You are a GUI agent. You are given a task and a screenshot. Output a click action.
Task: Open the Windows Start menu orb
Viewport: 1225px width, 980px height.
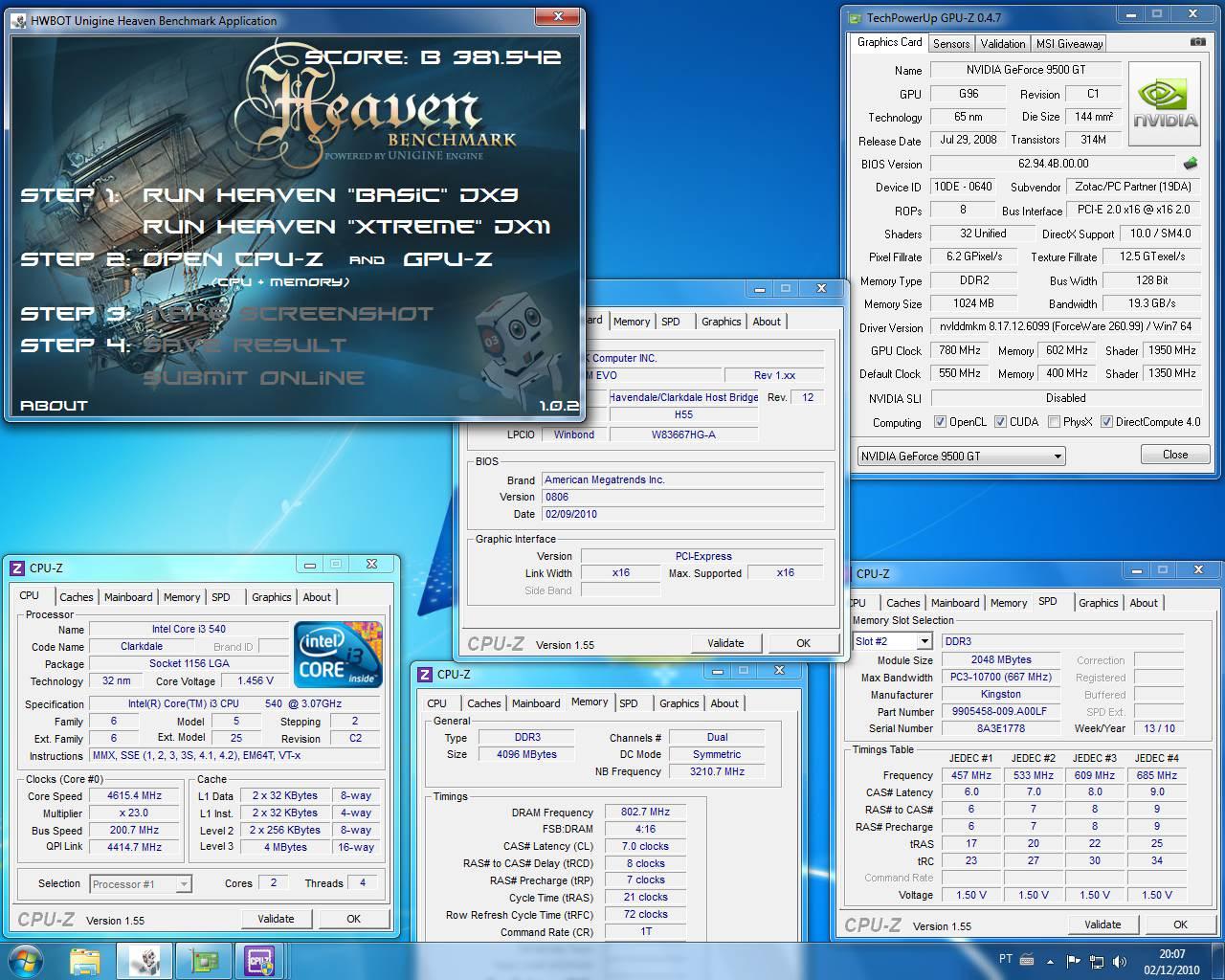click(x=24, y=960)
